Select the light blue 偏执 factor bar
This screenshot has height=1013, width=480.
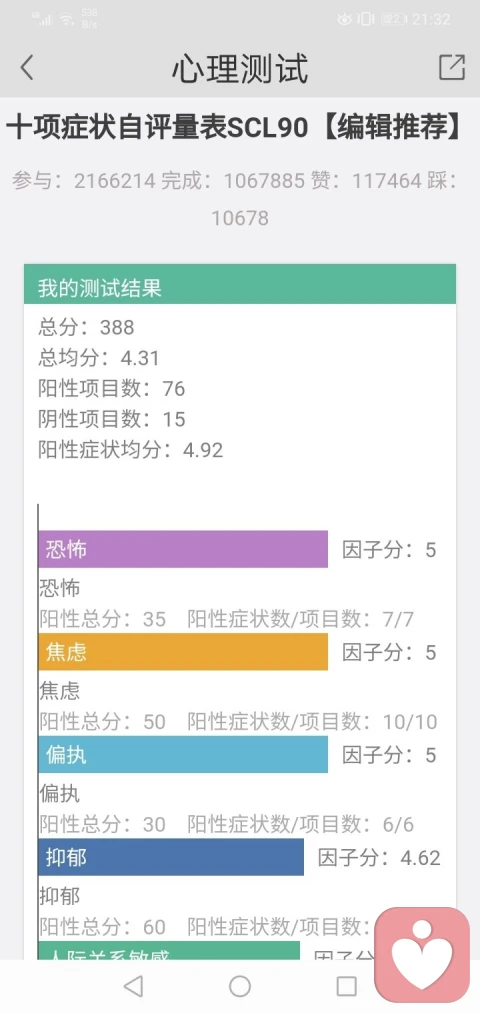[x=183, y=755]
